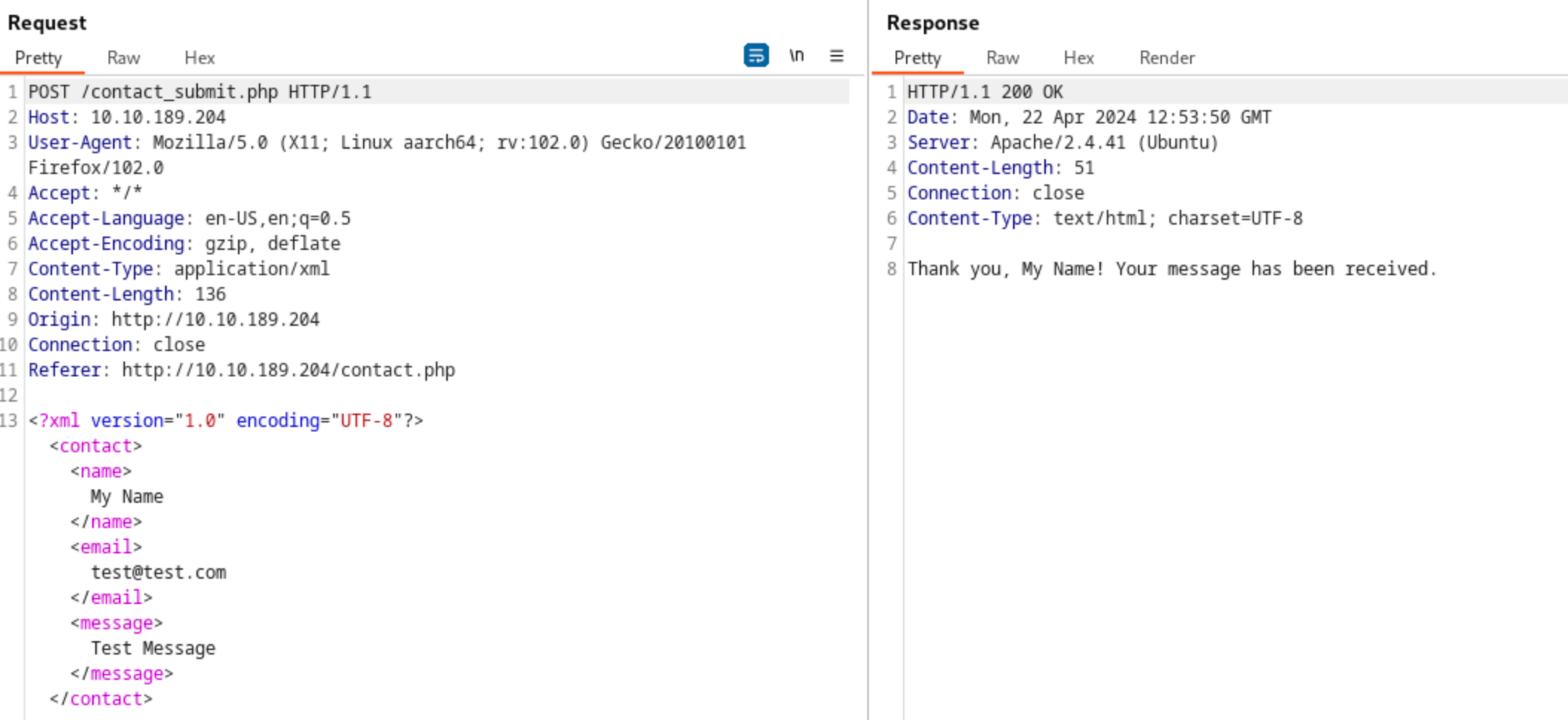Click the Test Message text in body
This screenshot has width=1568, height=720.
153,649
